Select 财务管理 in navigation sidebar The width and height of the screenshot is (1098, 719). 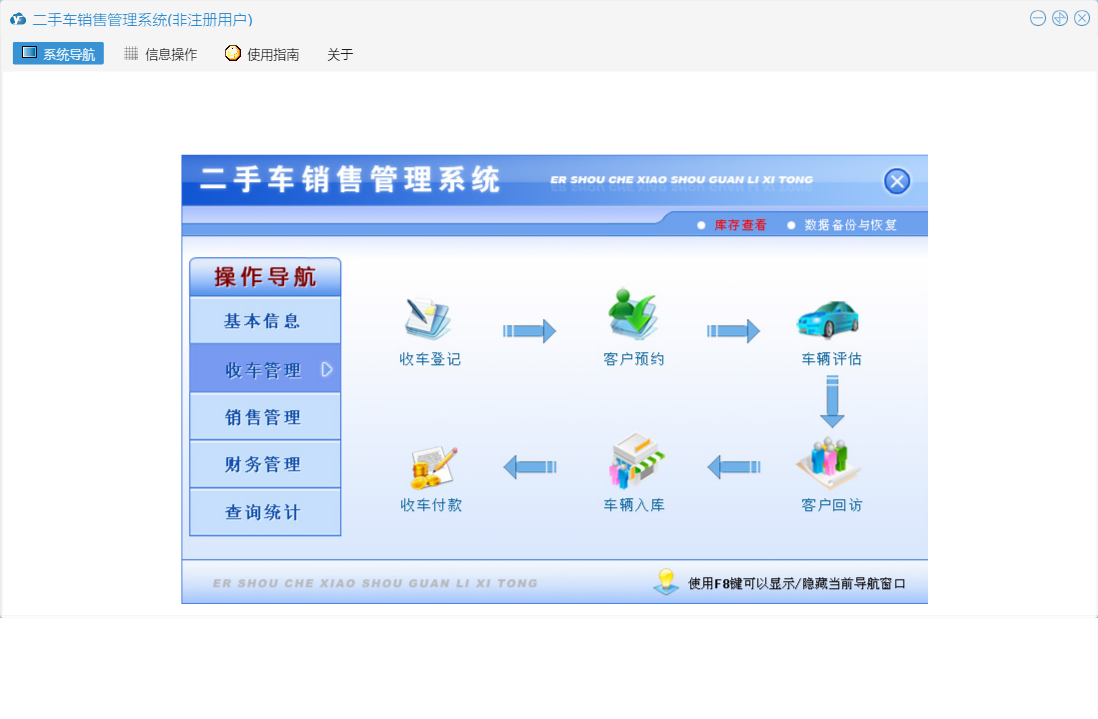point(265,464)
